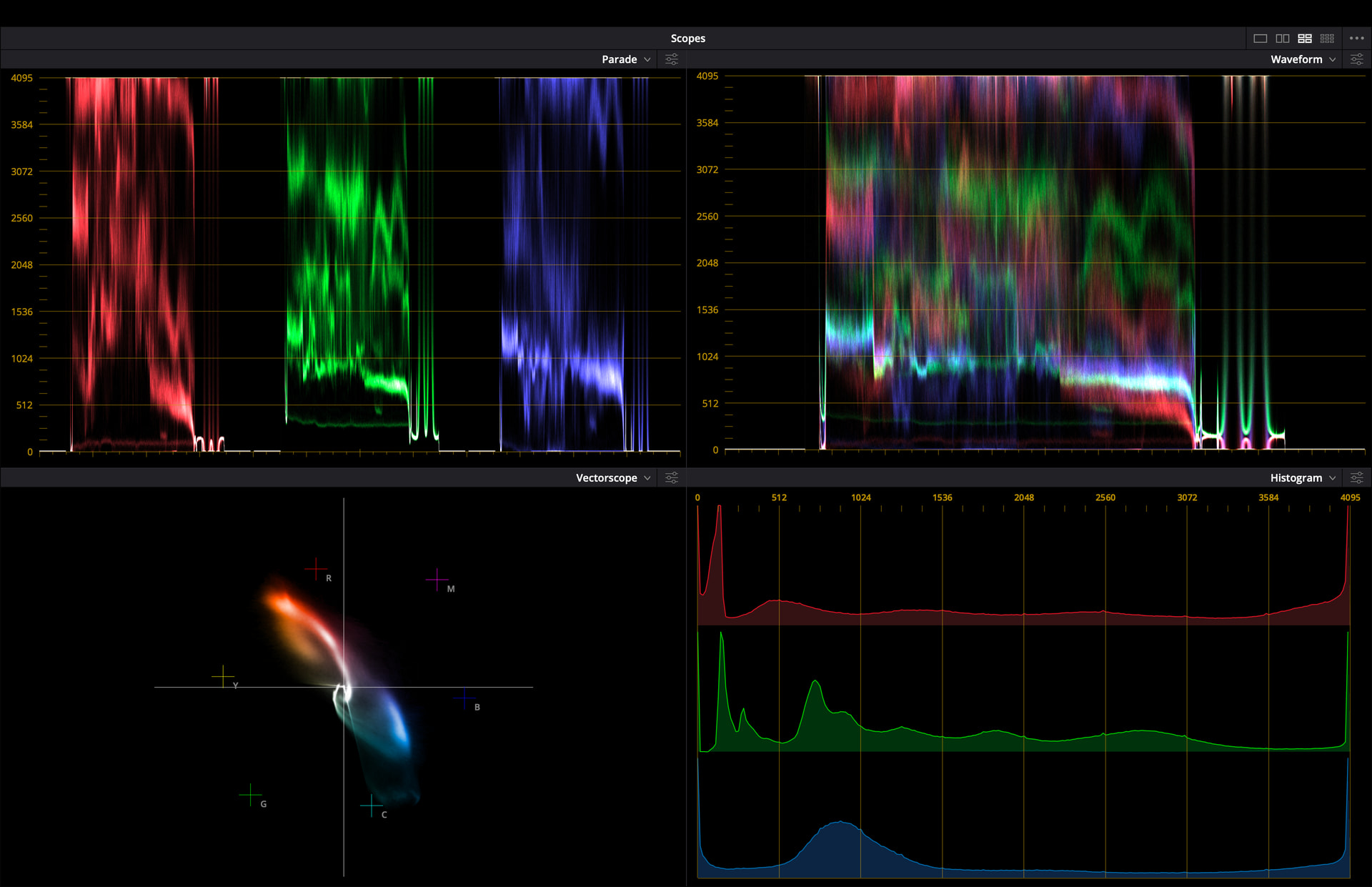Select the nine-up scope grid layout

point(1327,39)
